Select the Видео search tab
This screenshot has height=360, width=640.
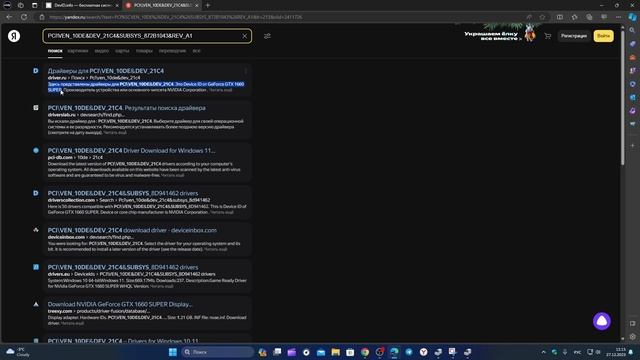pos(102,51)
